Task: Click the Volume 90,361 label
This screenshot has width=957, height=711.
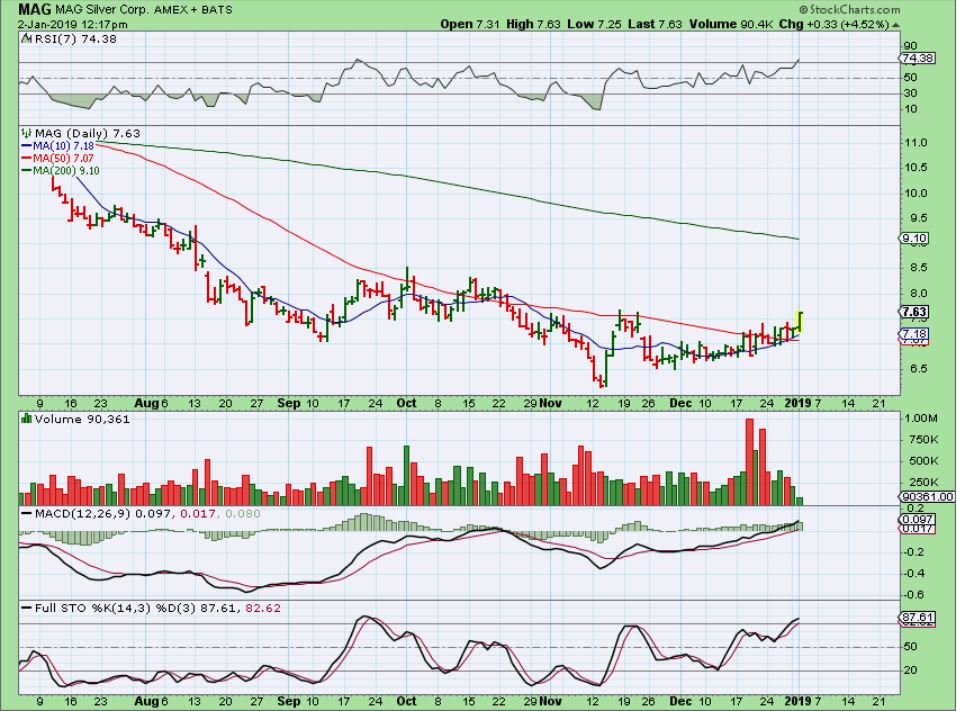Action: (x=82, y=419)
